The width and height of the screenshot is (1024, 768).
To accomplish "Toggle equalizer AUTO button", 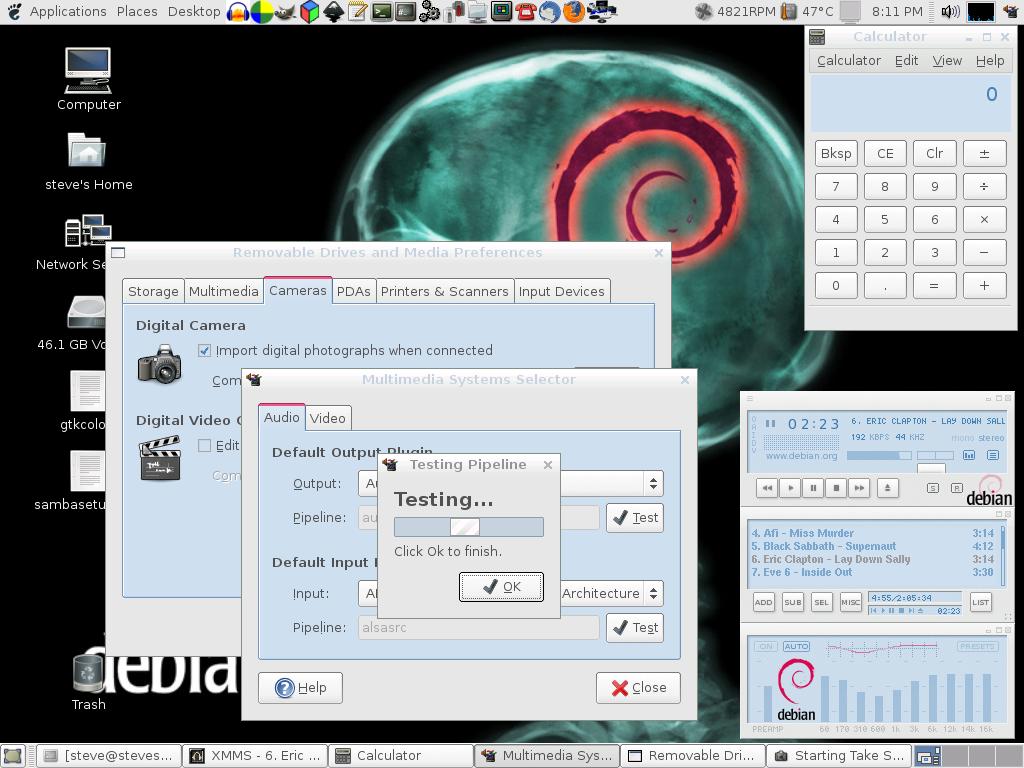I will pos(796,647).
